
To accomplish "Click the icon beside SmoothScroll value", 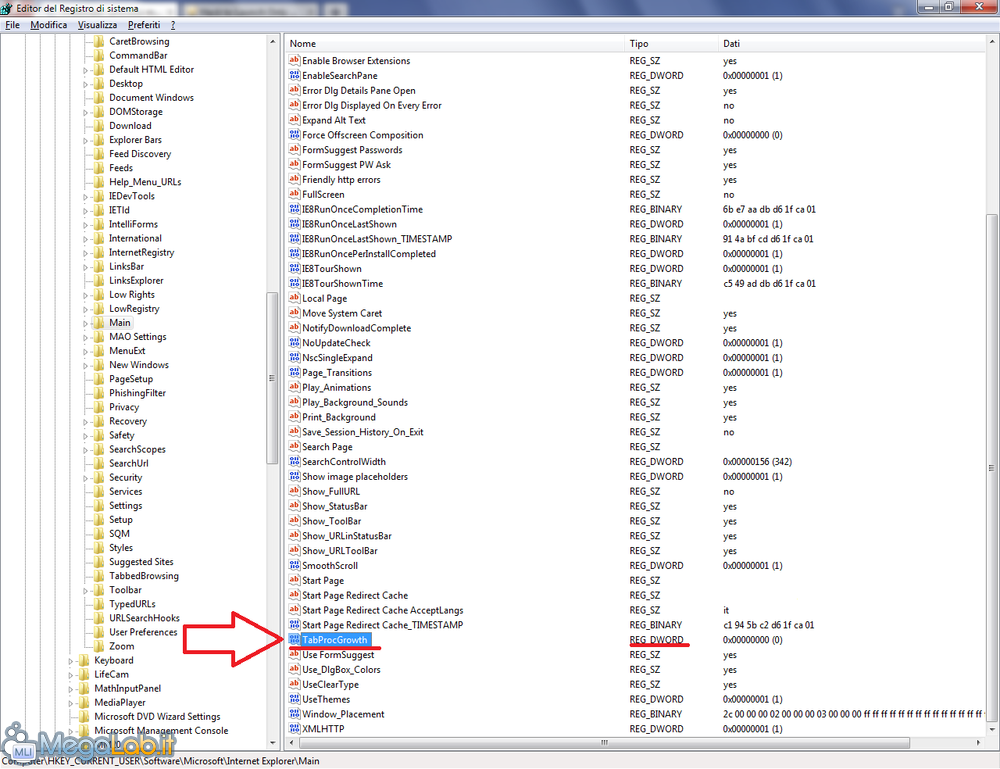I will 294,565.
